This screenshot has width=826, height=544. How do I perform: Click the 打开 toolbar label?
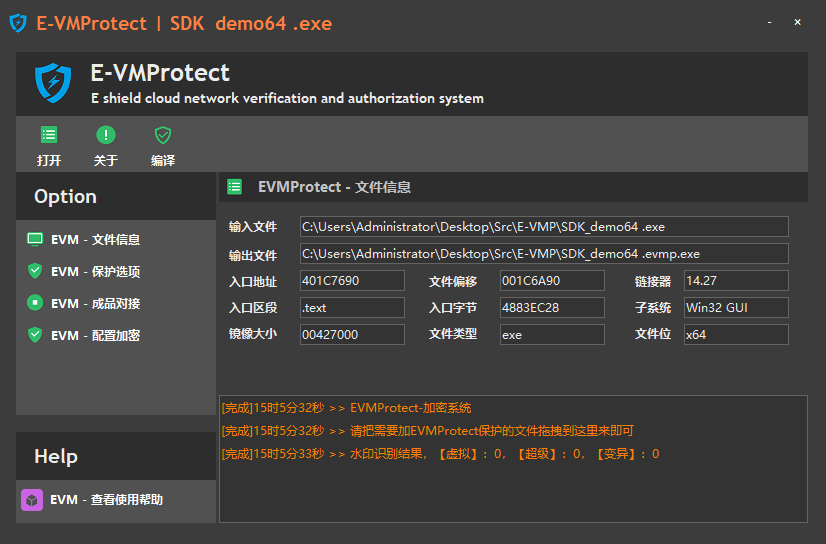point(49,161)
